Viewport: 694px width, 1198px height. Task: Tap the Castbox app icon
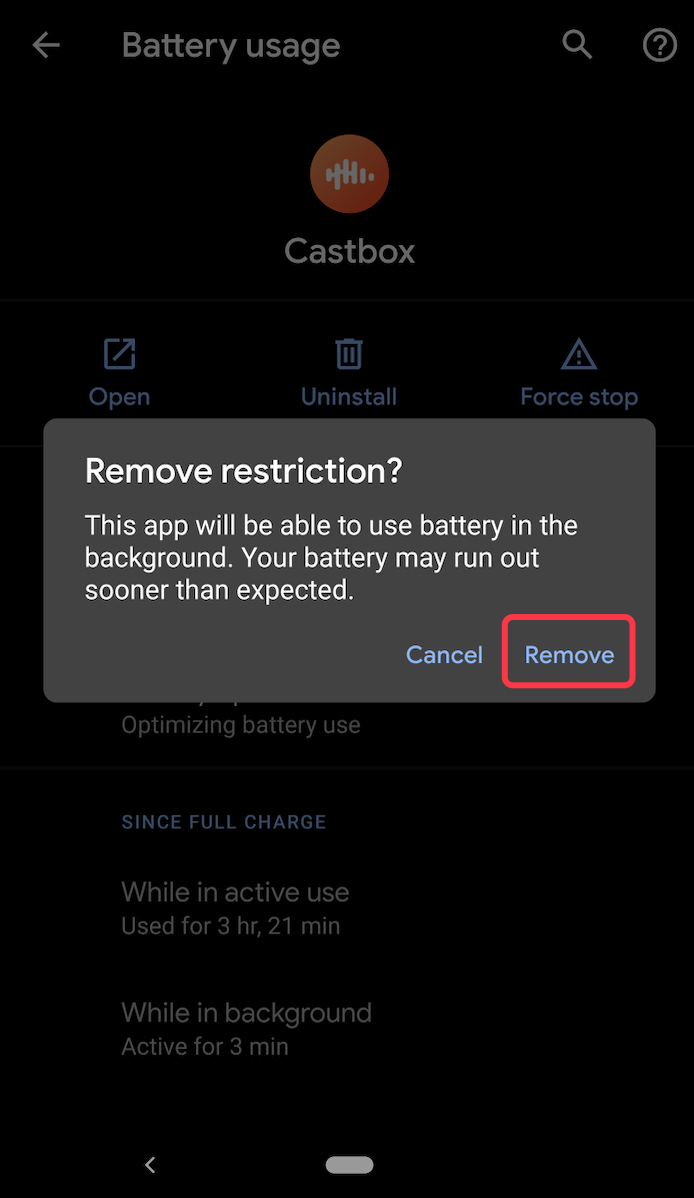point(349,174)
